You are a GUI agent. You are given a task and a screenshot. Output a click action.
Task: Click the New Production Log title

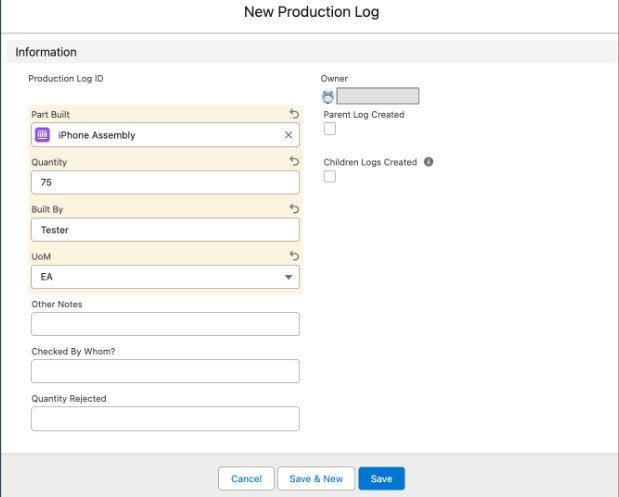click(311, 12)
